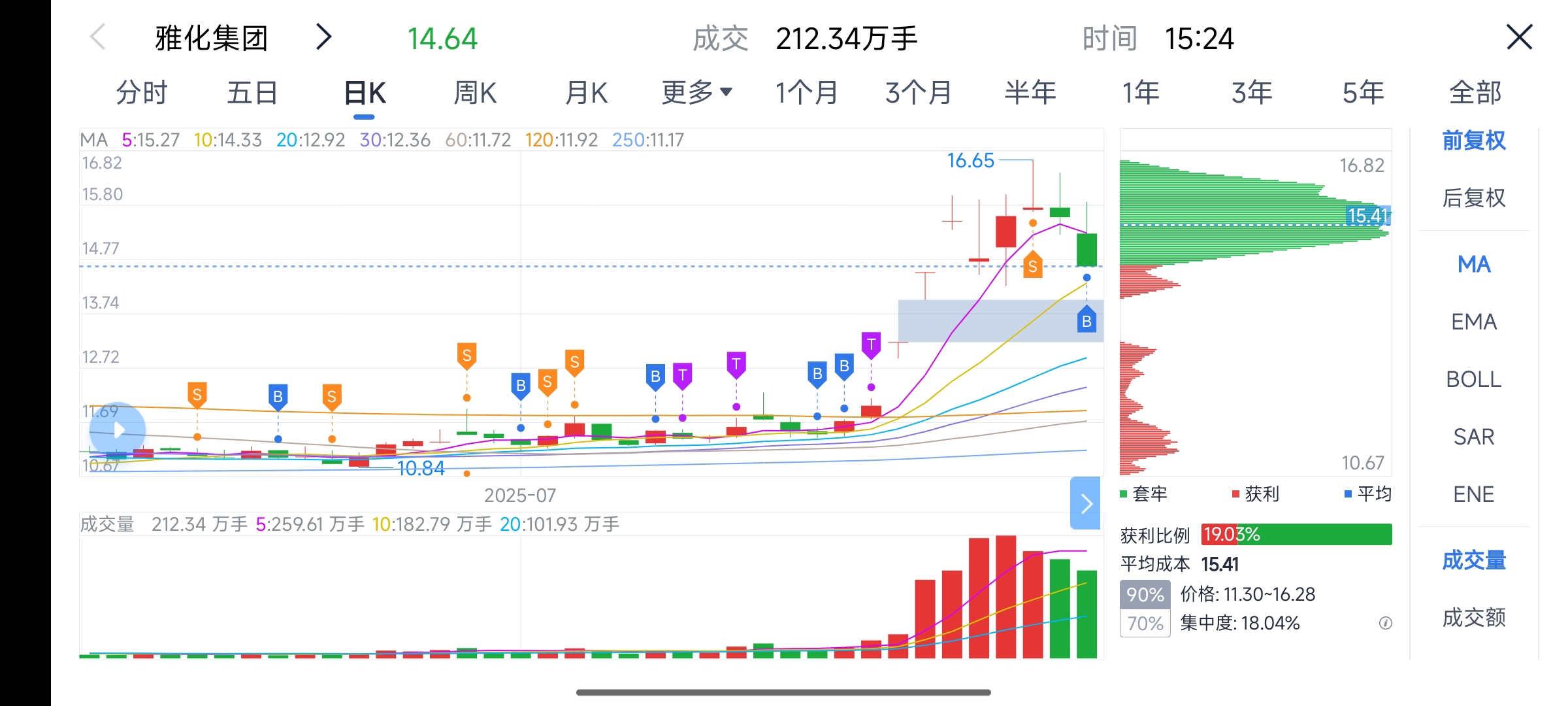The height and width of the screenshot is (706, 1568).
Task: Tap the volume 10:182.79 万手 legend
Action: click(x=432, y=524)
